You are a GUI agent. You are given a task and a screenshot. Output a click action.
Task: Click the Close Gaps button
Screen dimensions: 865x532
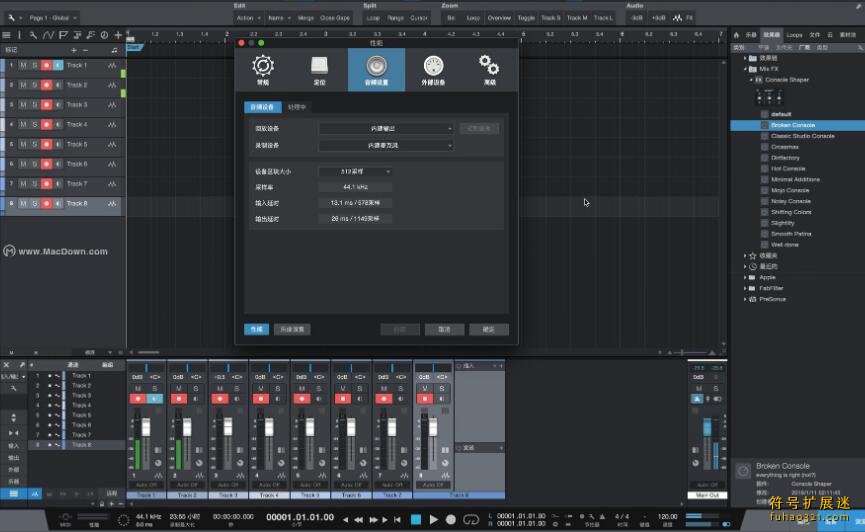click(335, 18)
